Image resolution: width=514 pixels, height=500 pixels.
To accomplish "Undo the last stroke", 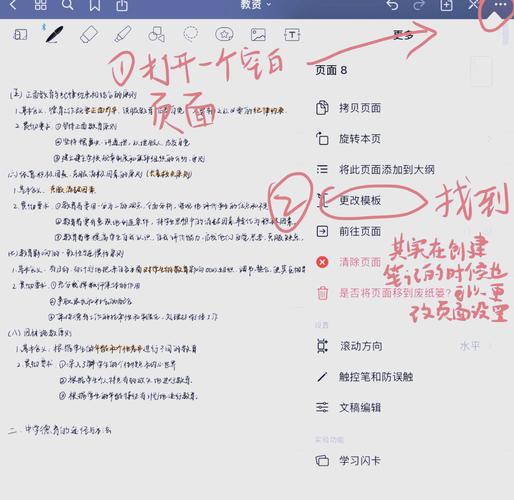I will click(392, 5).
